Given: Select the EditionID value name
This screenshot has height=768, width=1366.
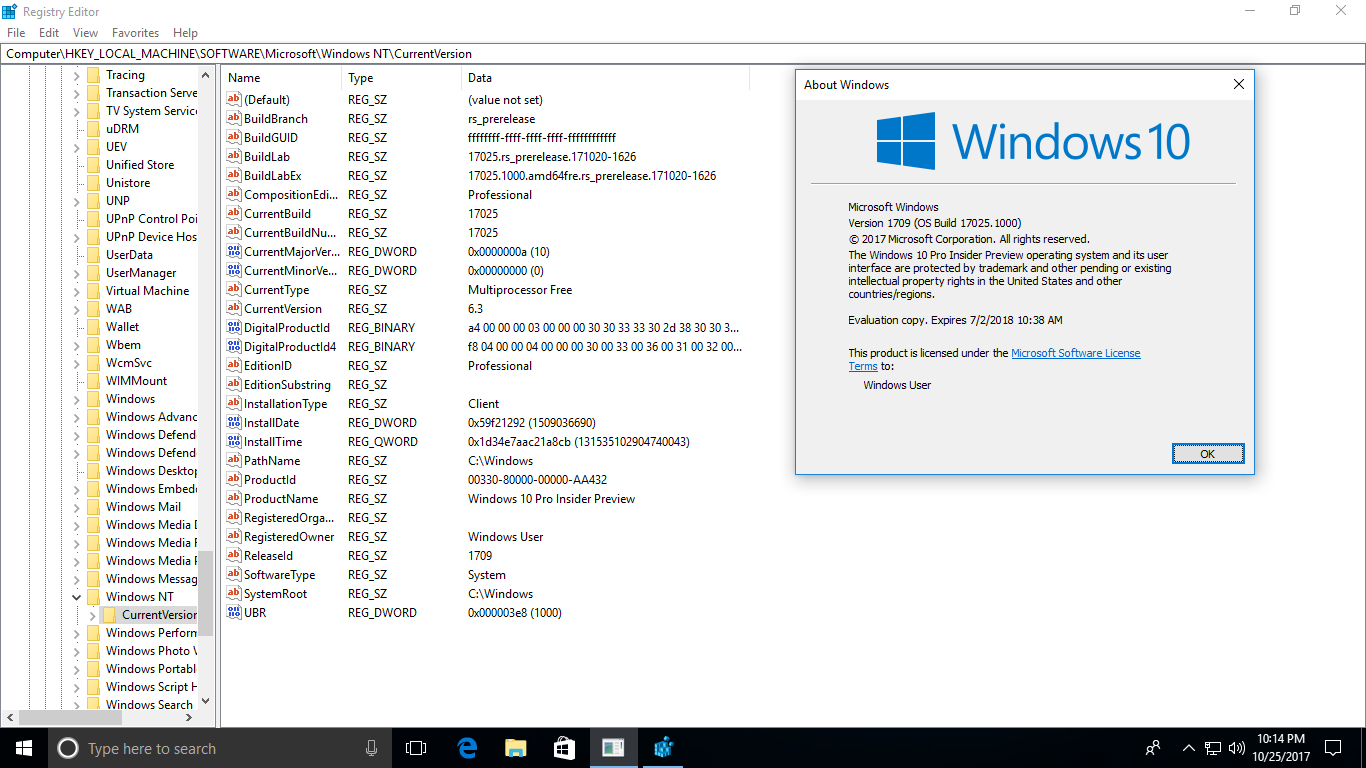Looking at the screenshot, I should 268,366.
